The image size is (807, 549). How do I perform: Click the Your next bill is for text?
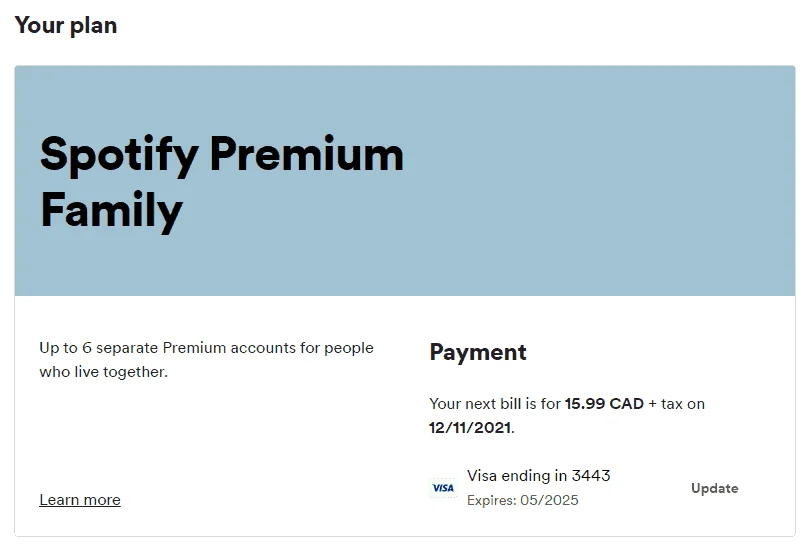[x=495, y=404]
